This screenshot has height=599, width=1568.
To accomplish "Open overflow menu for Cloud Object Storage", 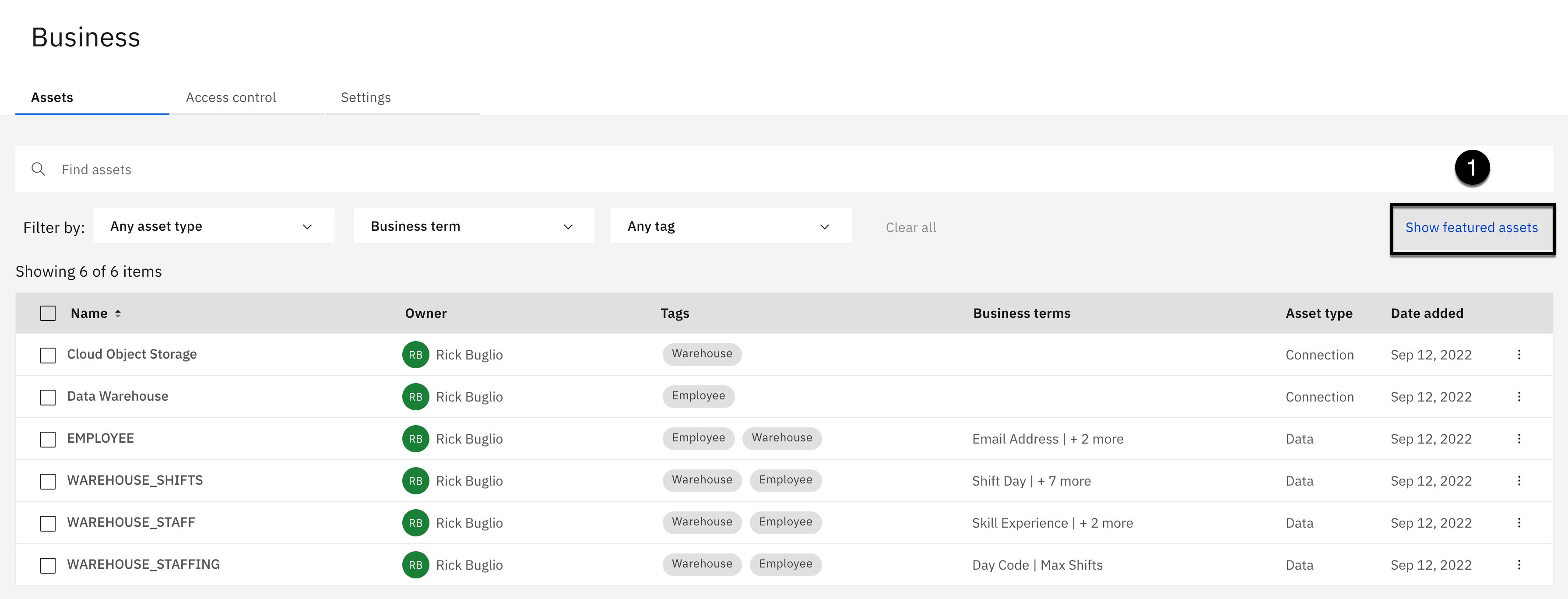I will 1519,354.
